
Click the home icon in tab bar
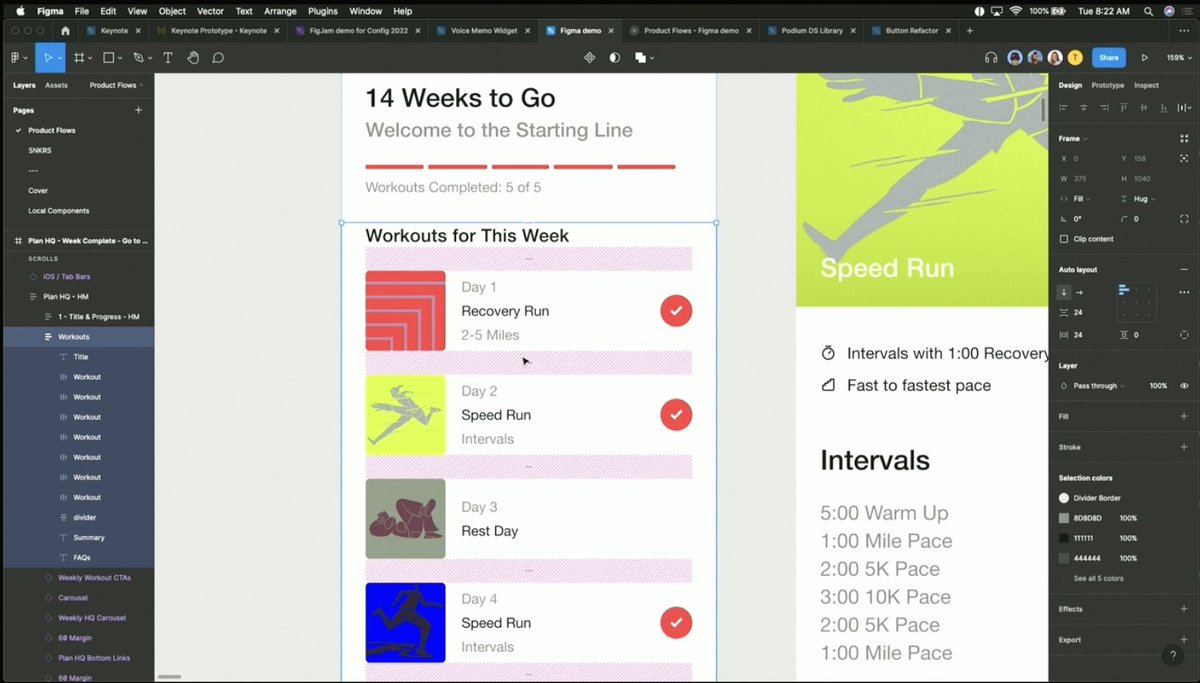pos(65,31)
